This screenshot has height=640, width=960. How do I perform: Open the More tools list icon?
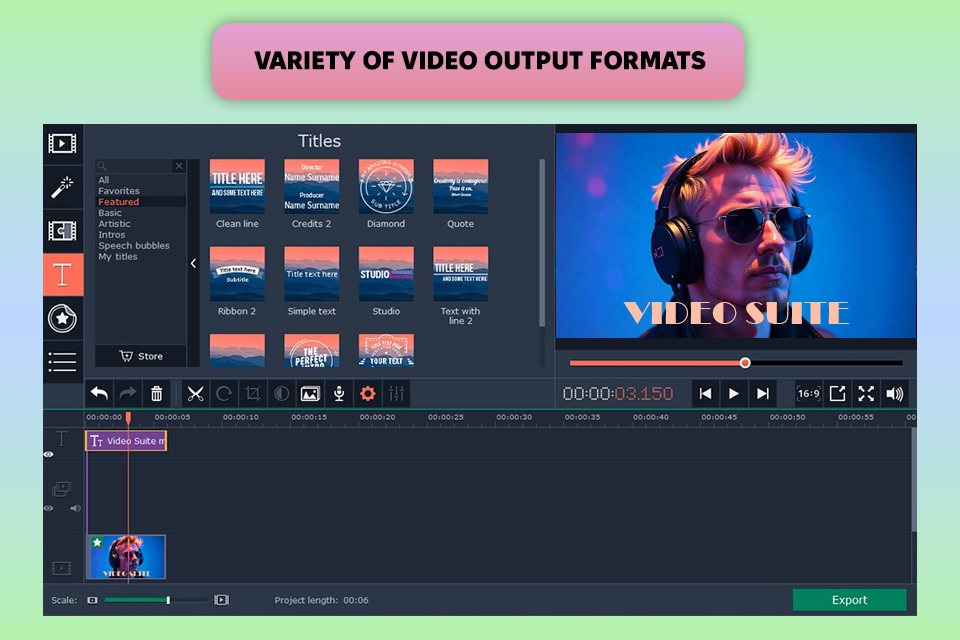pyautogui.click(x=62, y=361)
